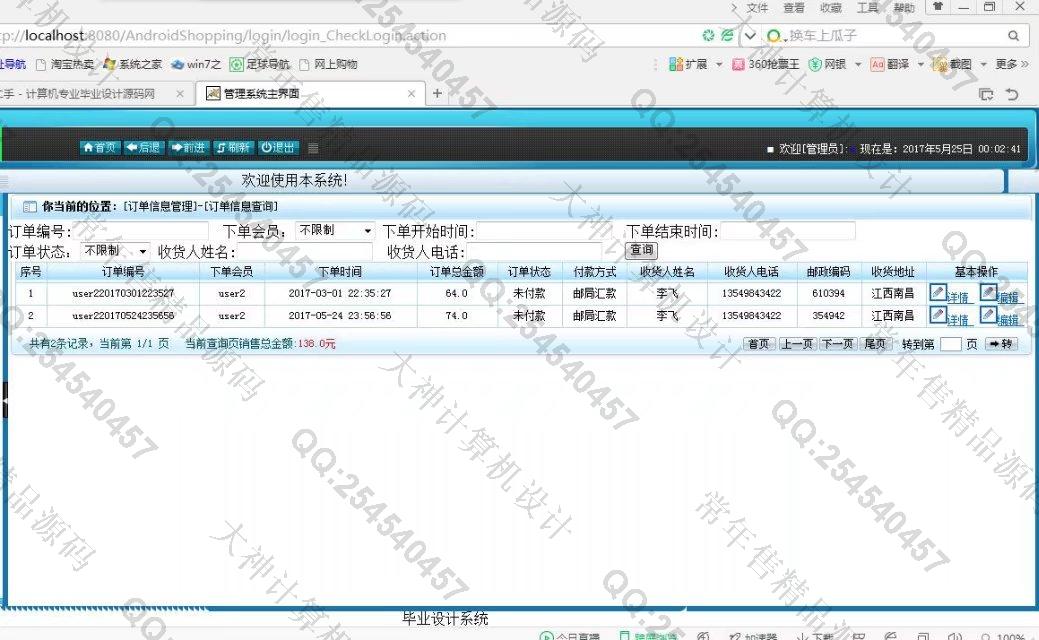This screenshot has height=640, width=1039.
Task: Open the 工具 browser menu
Action: 867,8
